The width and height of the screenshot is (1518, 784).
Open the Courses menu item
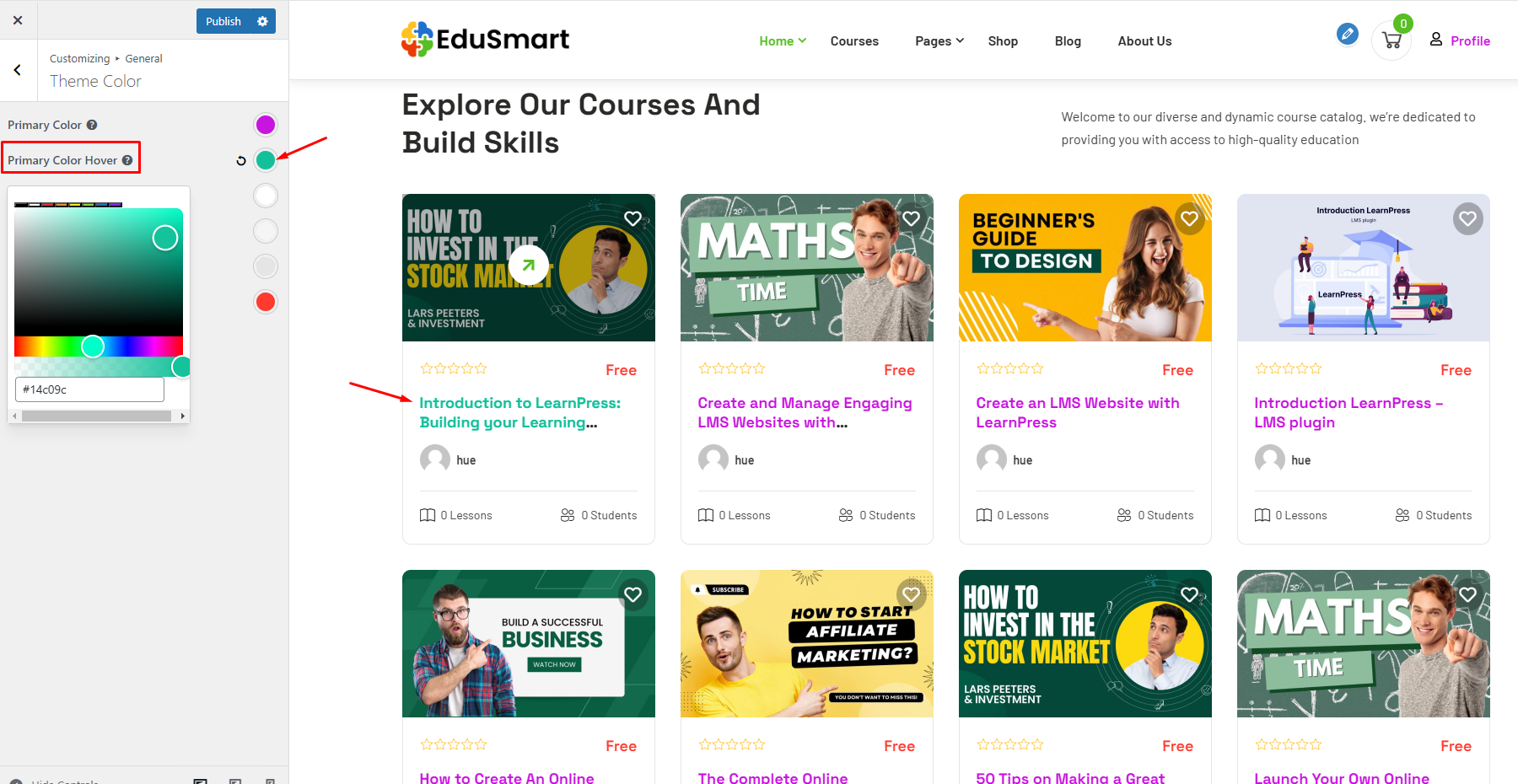(x=854, y=40)
